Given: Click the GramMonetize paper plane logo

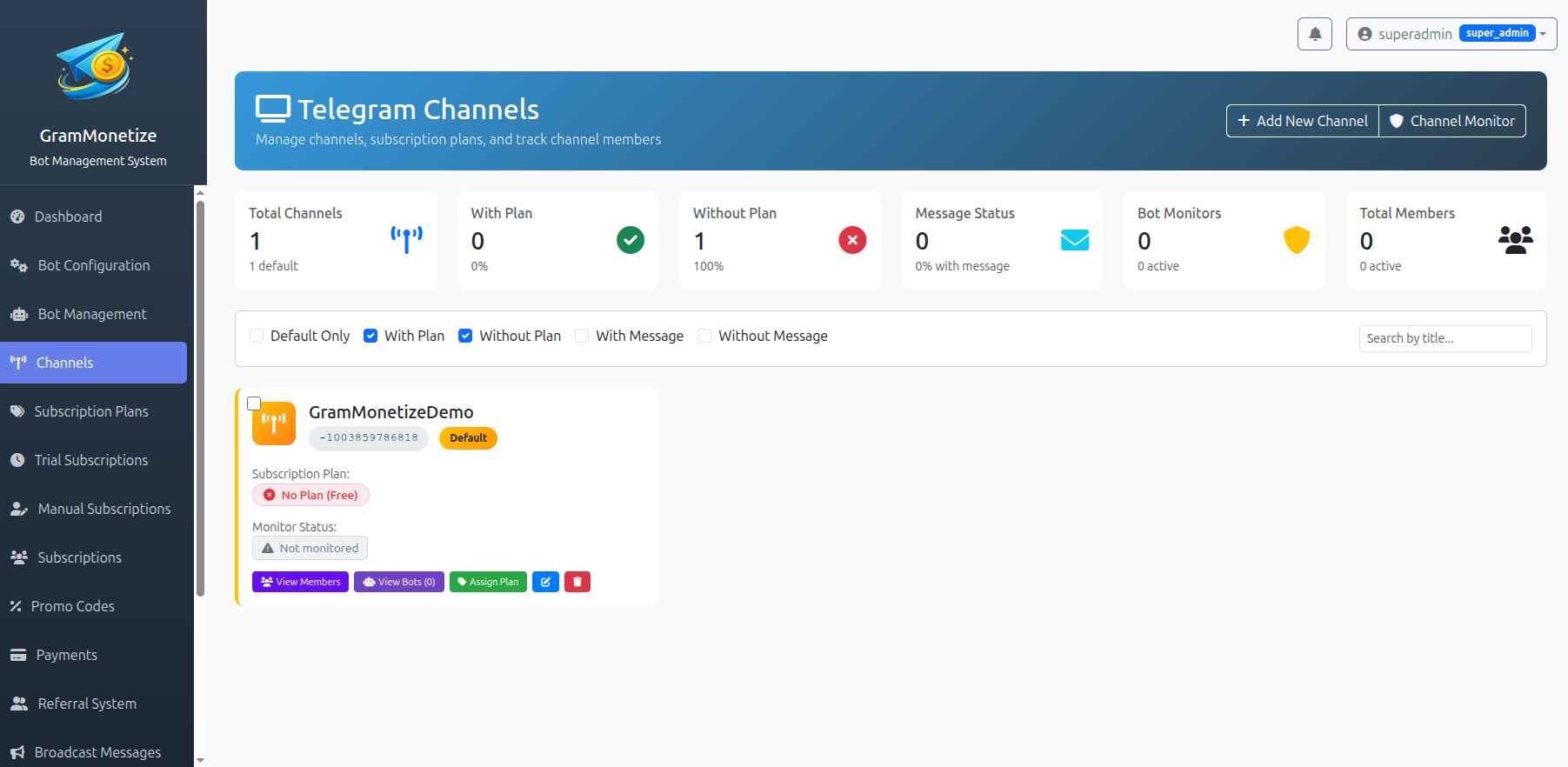Looking at the screenshot, I should (94, 66).
